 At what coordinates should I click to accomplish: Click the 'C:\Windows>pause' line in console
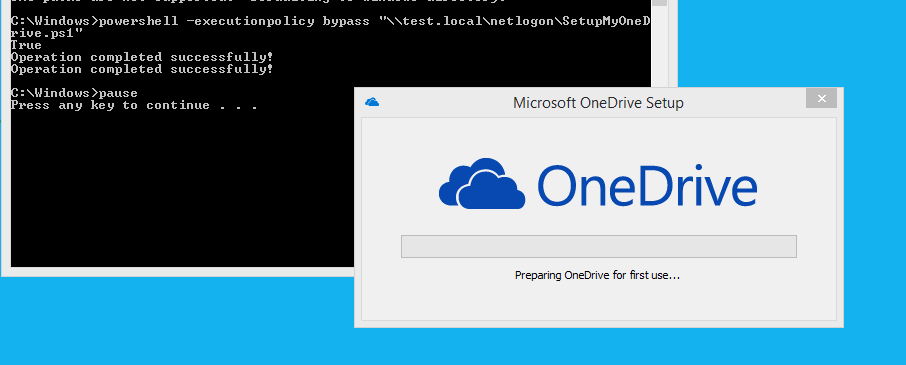tap(75, 93)
